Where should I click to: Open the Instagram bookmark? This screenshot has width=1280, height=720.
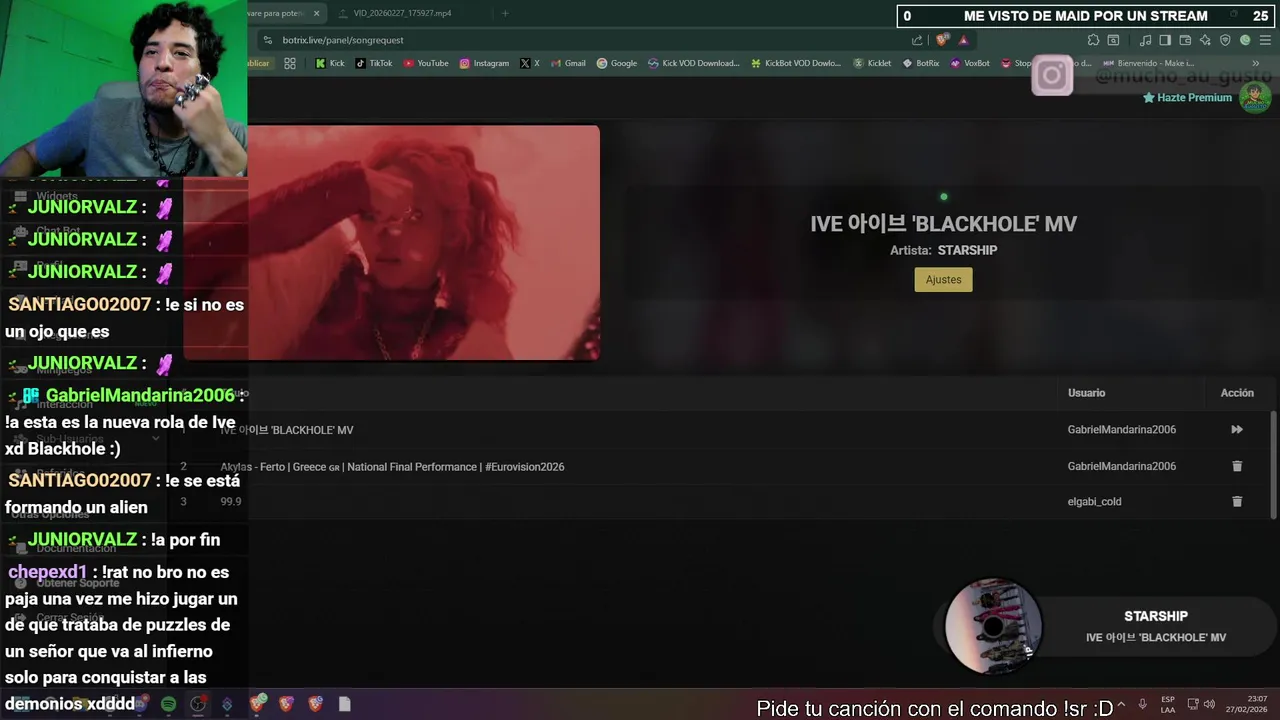(x=484, y=63)
